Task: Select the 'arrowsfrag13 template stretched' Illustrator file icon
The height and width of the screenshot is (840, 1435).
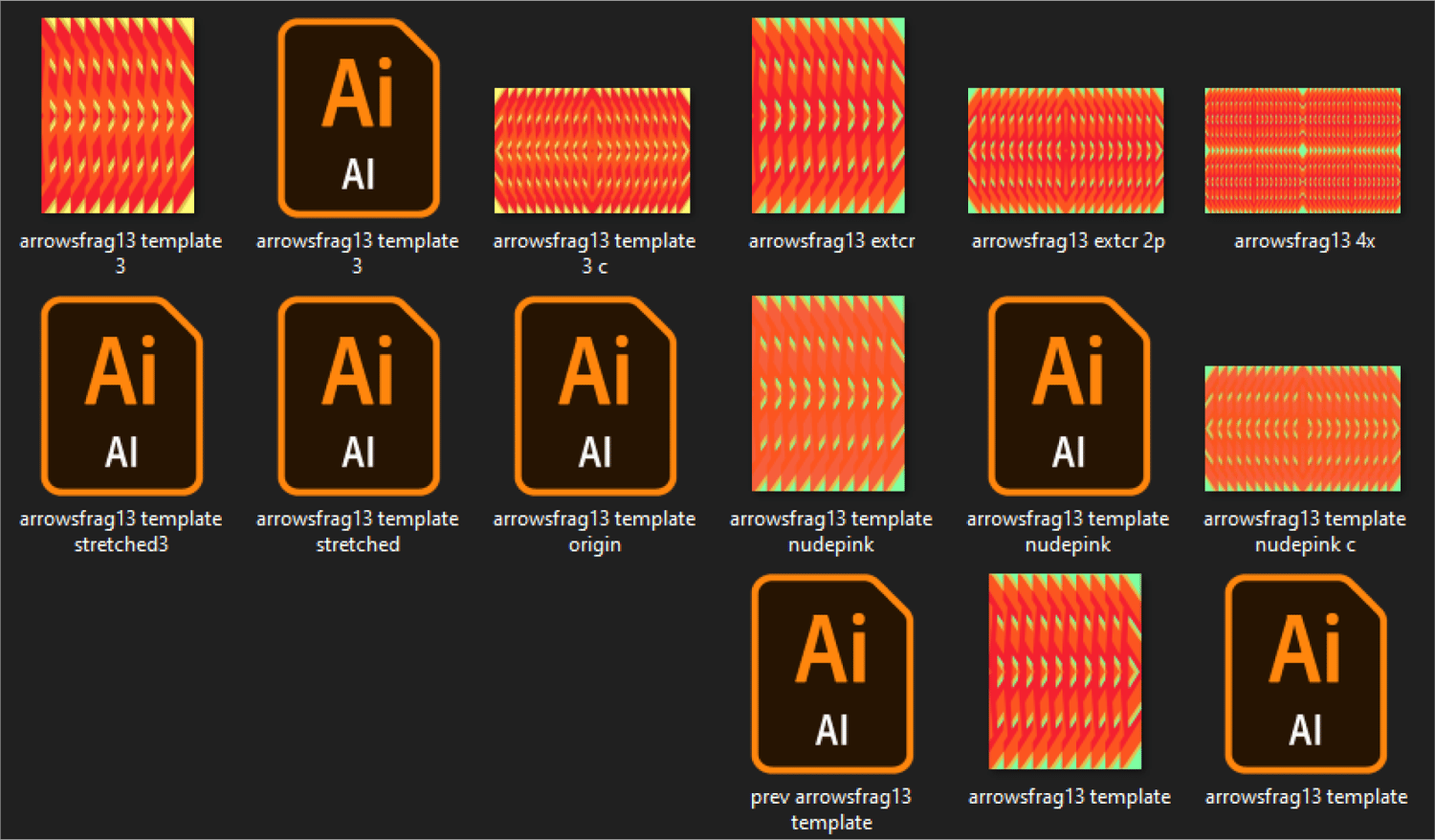Action: [359, 396]
